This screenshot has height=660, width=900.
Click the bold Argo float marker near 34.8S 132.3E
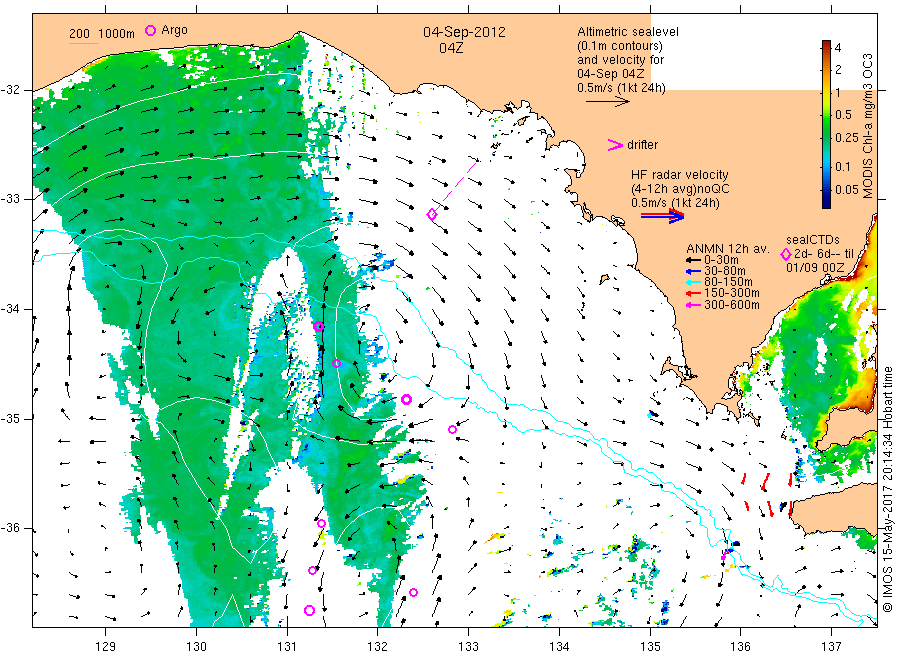pyautogui.click(x=406, y=399)
